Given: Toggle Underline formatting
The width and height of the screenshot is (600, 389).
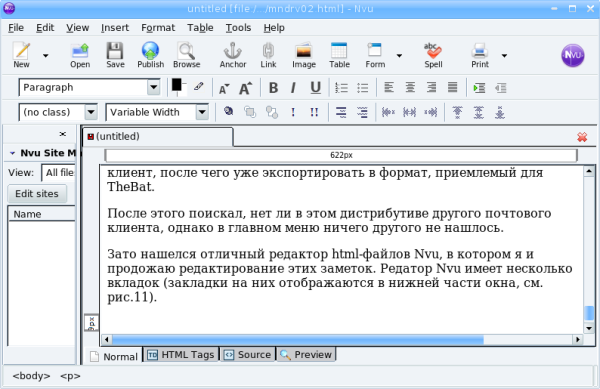Looking at the screenshot, I should click(x=315, y=88).
